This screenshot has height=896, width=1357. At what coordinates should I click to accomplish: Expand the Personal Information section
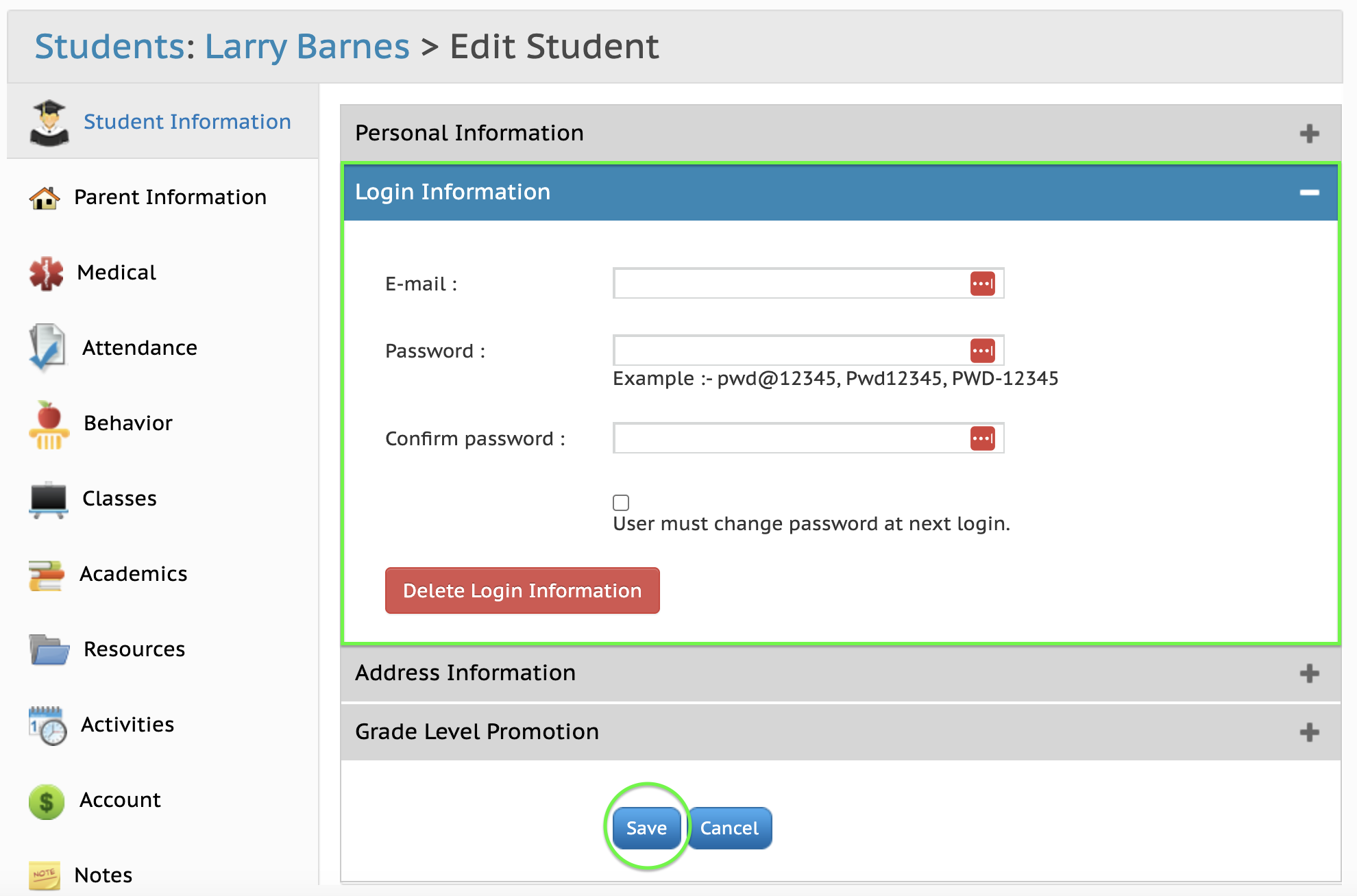(x=1309, y=134)
